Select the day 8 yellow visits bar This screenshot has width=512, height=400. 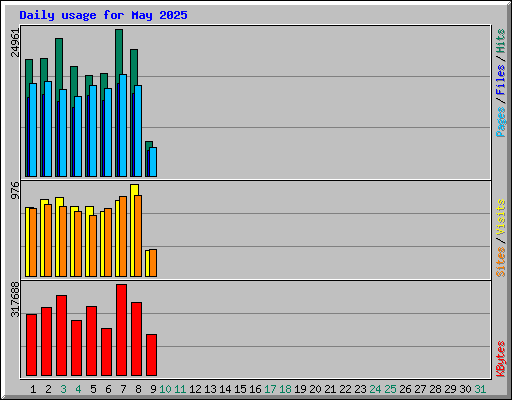[x=134, y=190]
